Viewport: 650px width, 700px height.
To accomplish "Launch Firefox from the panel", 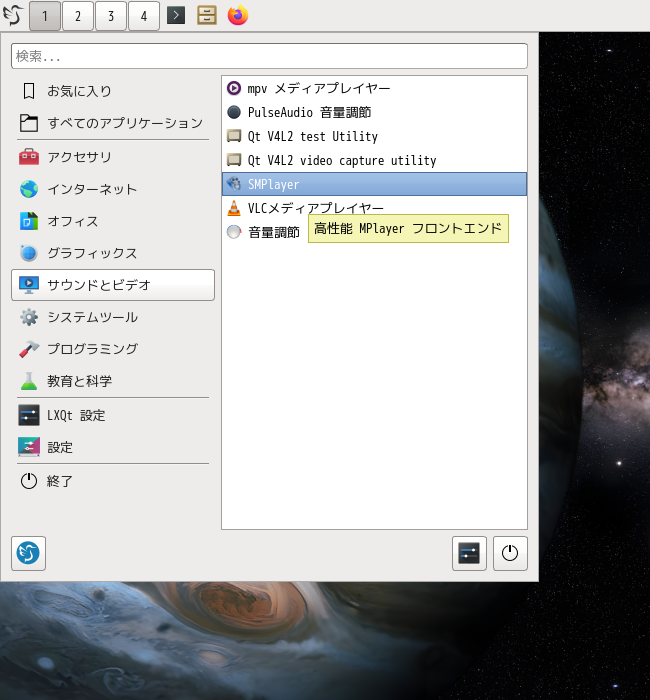I will coord(238,15).
